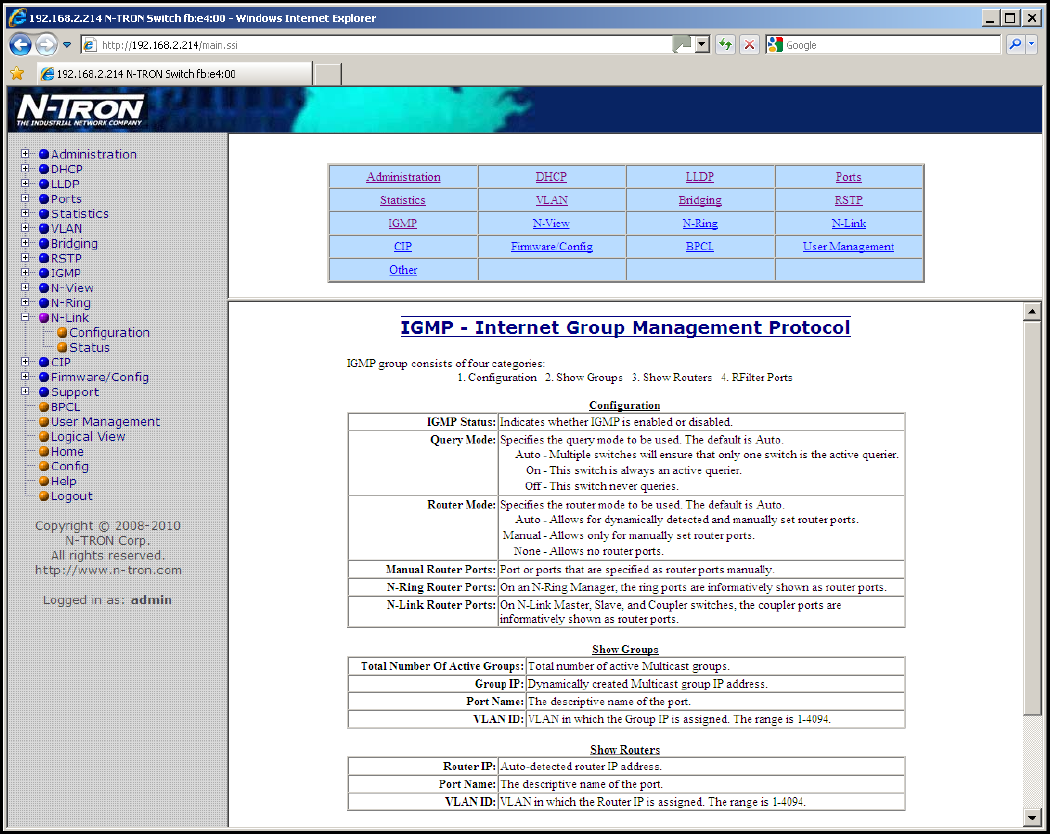Expand the Administration tree node
The height and width of the screenshot is (834, 1050).
click(26, 154)
